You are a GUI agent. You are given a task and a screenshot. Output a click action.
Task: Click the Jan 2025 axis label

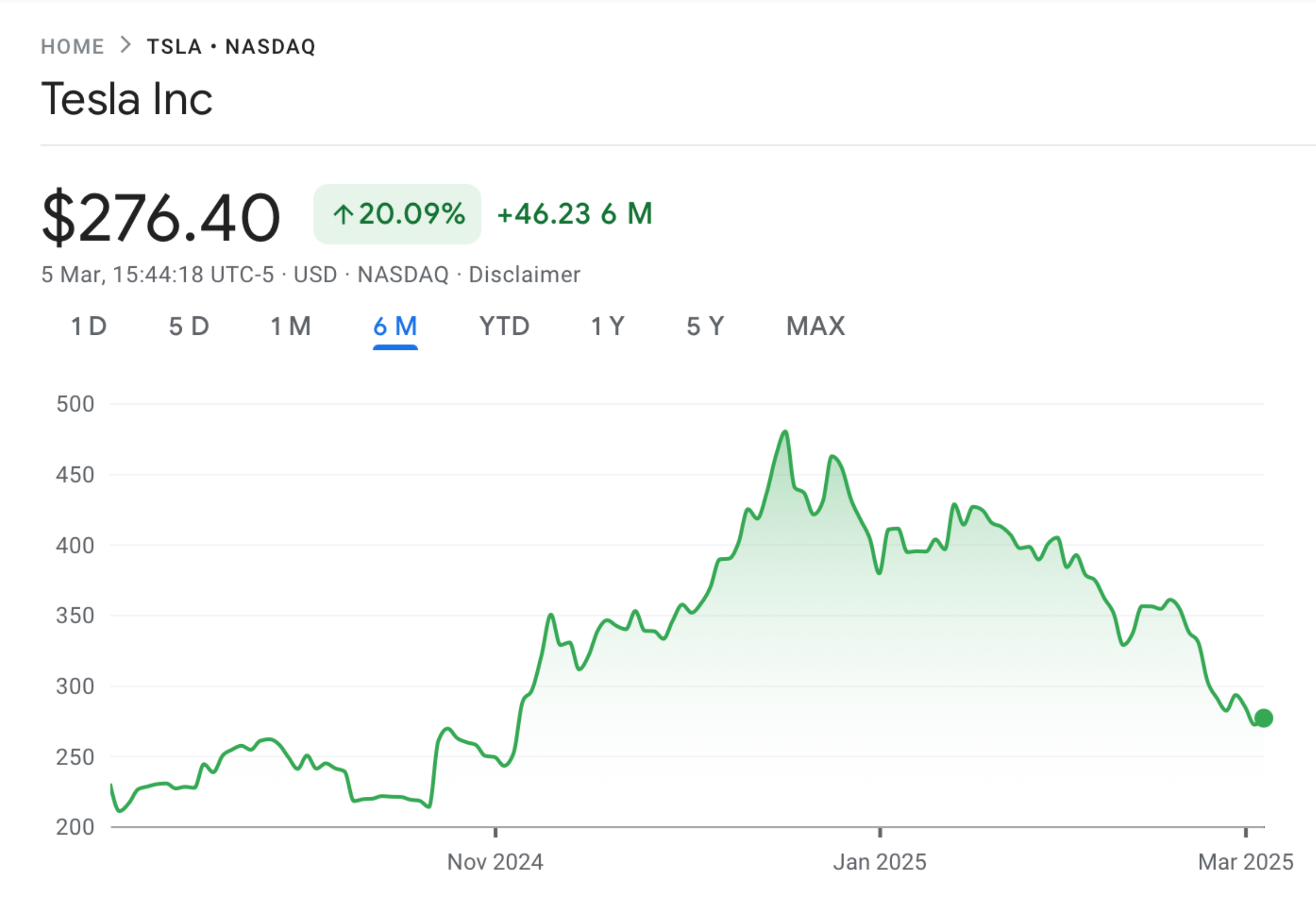click(x=879, y=861)
